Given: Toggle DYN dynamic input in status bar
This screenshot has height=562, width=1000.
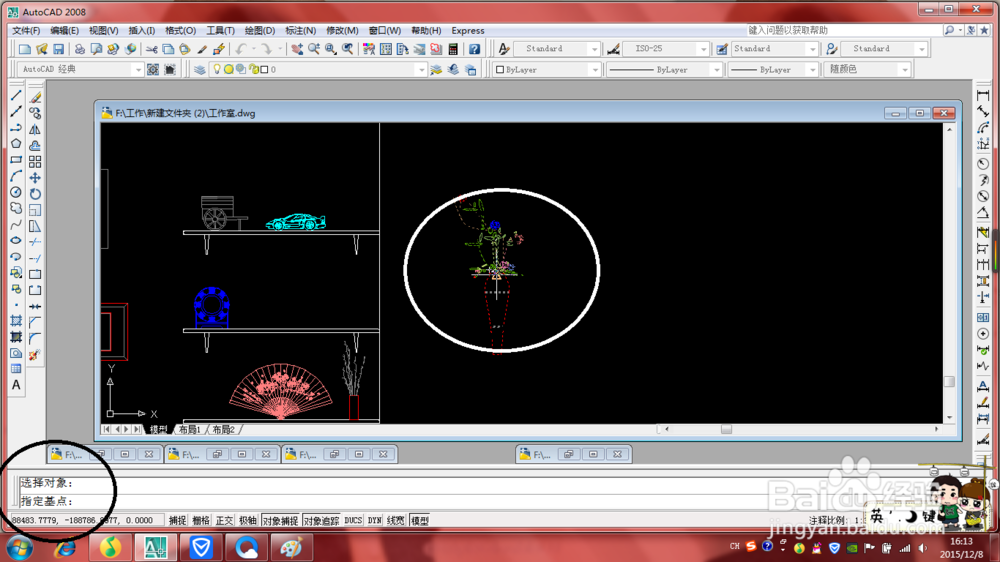Looking at the screenshot, I should pyautogui.click(x=374, y=521).
